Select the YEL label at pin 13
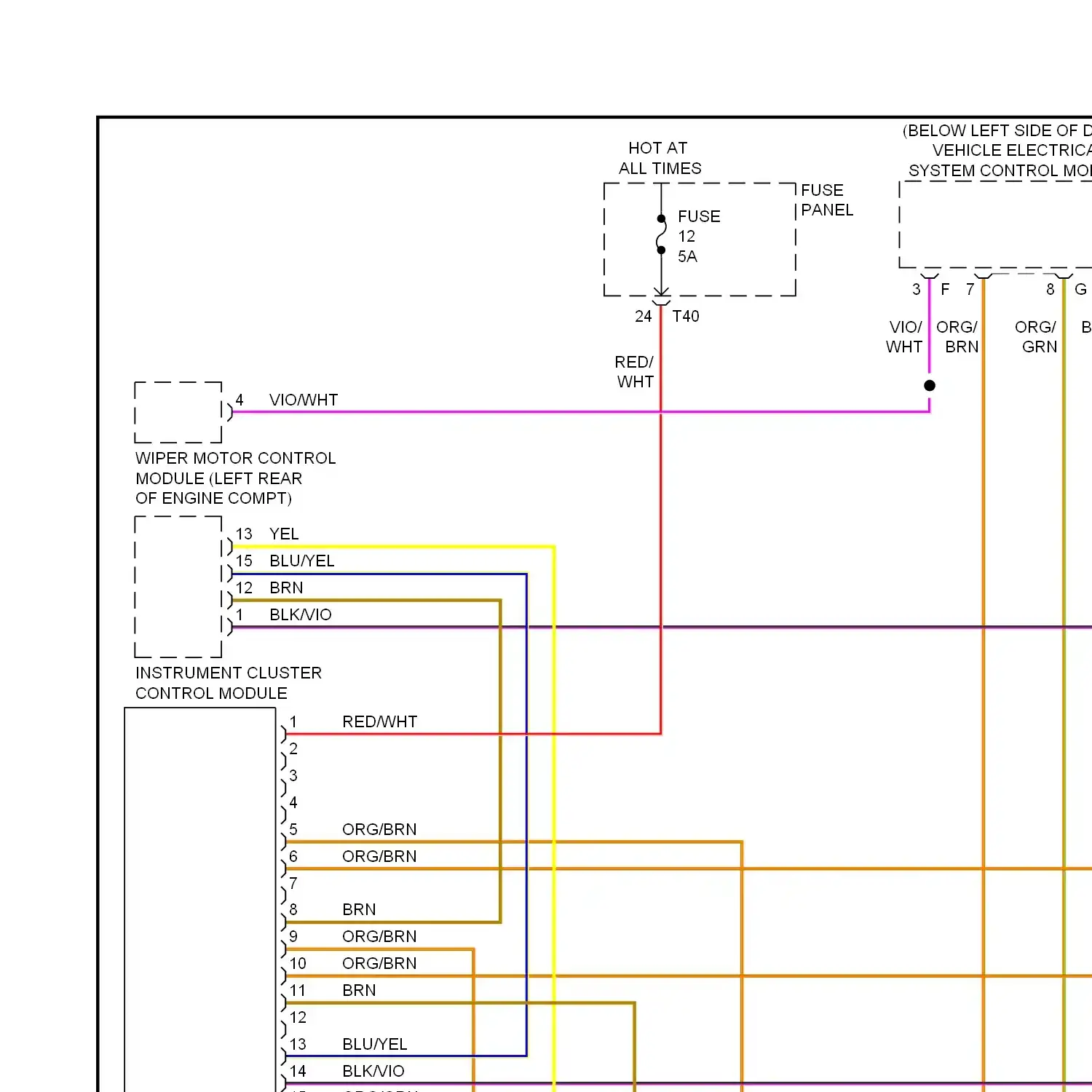The image size is (1092, 1092). (284, 534)
